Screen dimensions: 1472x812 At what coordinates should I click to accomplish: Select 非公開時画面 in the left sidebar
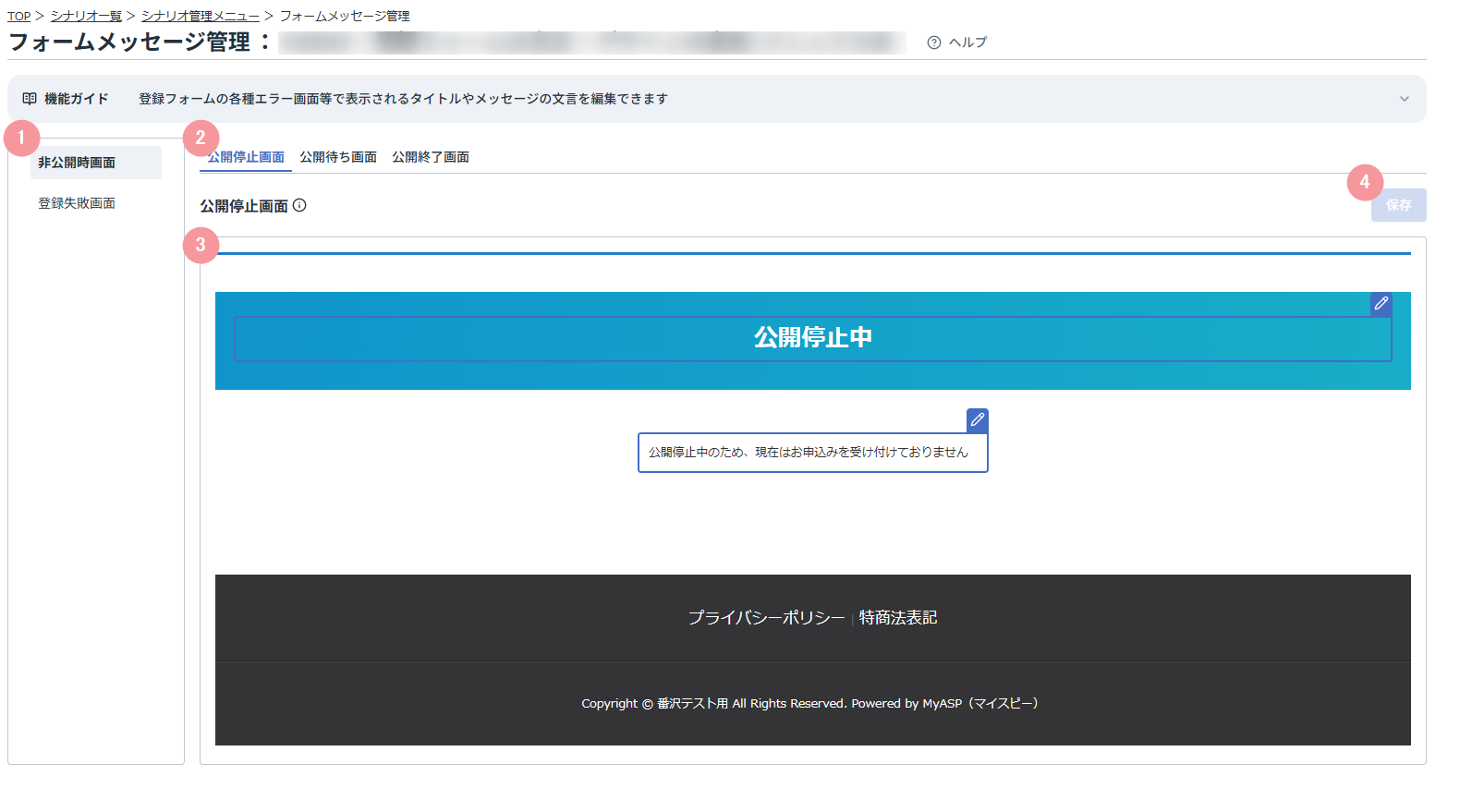(77, 163)
